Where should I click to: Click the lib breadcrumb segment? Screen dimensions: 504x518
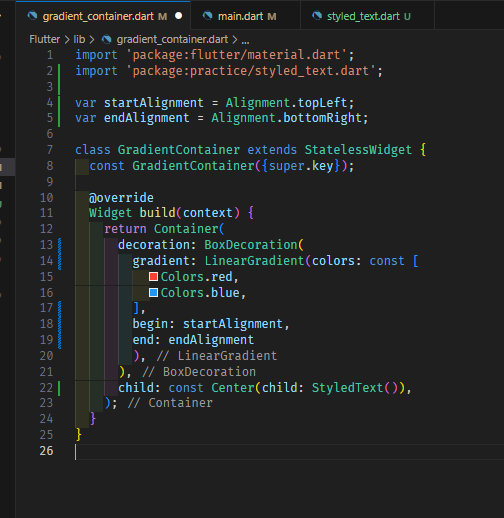[x=79, y=39]
